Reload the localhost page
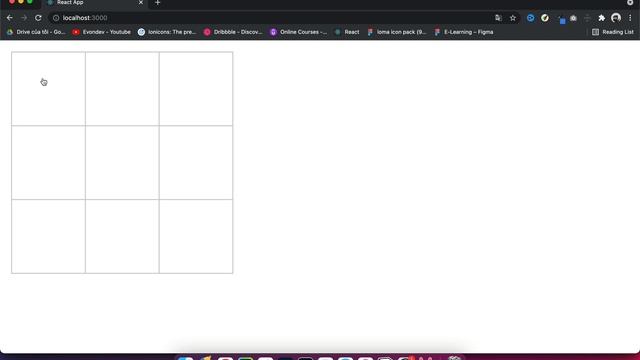640x360 pixels. pos(38,18)
